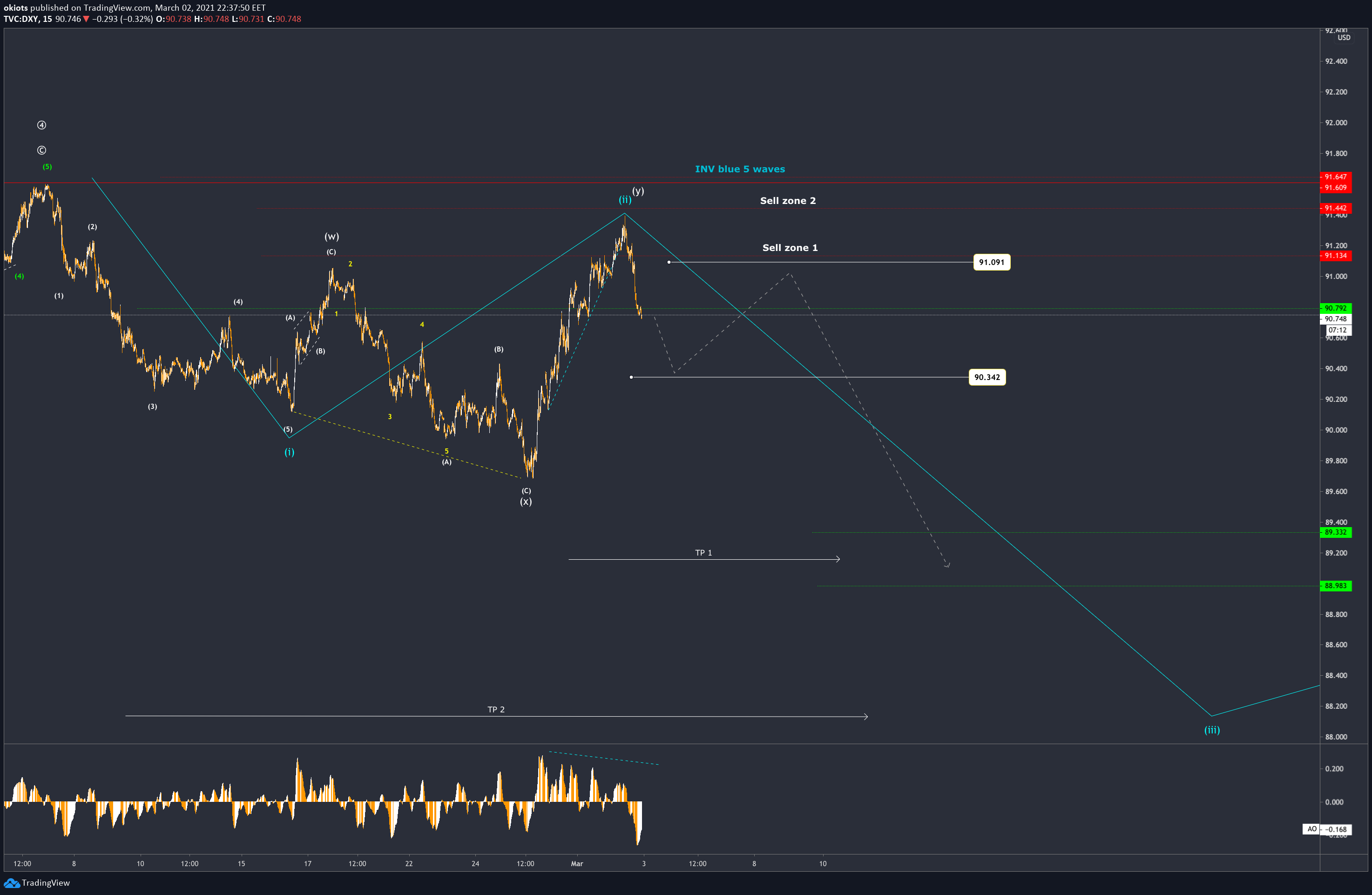
Task: Click the 0.200 oscillator axis value
Action: [1335, 769]
